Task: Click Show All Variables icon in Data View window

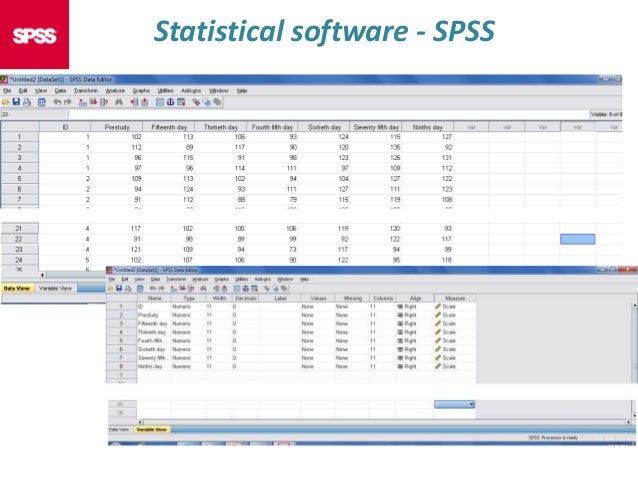Action: coord(217,102)
